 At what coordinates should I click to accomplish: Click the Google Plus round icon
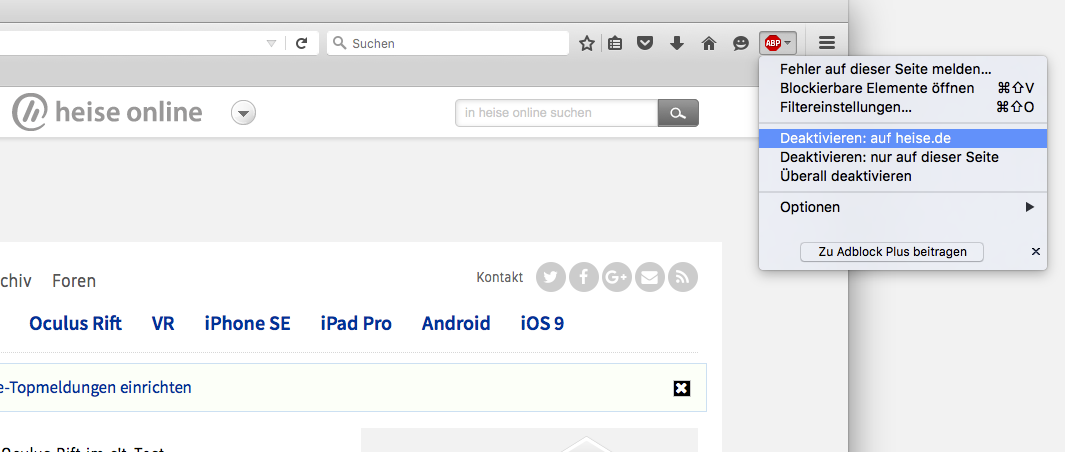pos(617,277)
